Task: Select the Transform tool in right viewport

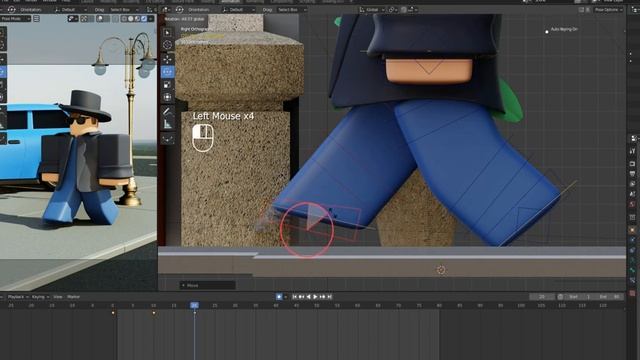Action: (x=167, y=97)
